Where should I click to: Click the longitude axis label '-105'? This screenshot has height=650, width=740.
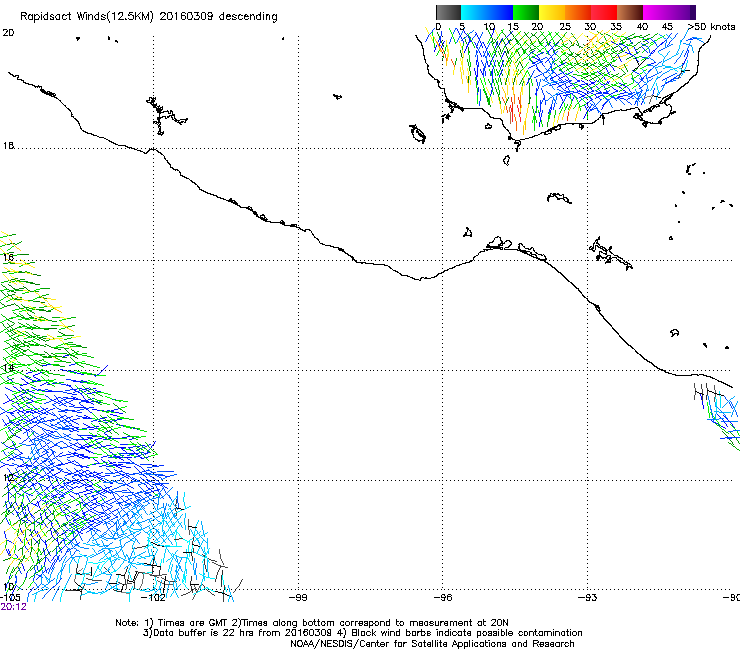(x=10, y=597)
